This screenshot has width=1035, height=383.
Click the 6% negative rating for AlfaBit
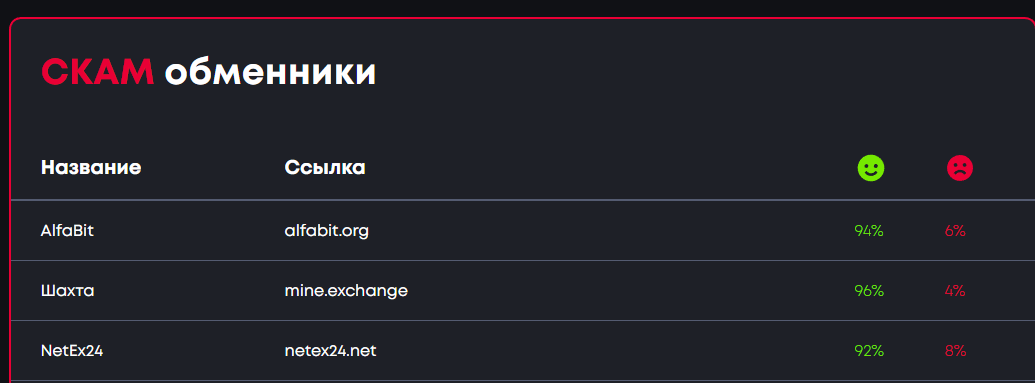point(955,231)
